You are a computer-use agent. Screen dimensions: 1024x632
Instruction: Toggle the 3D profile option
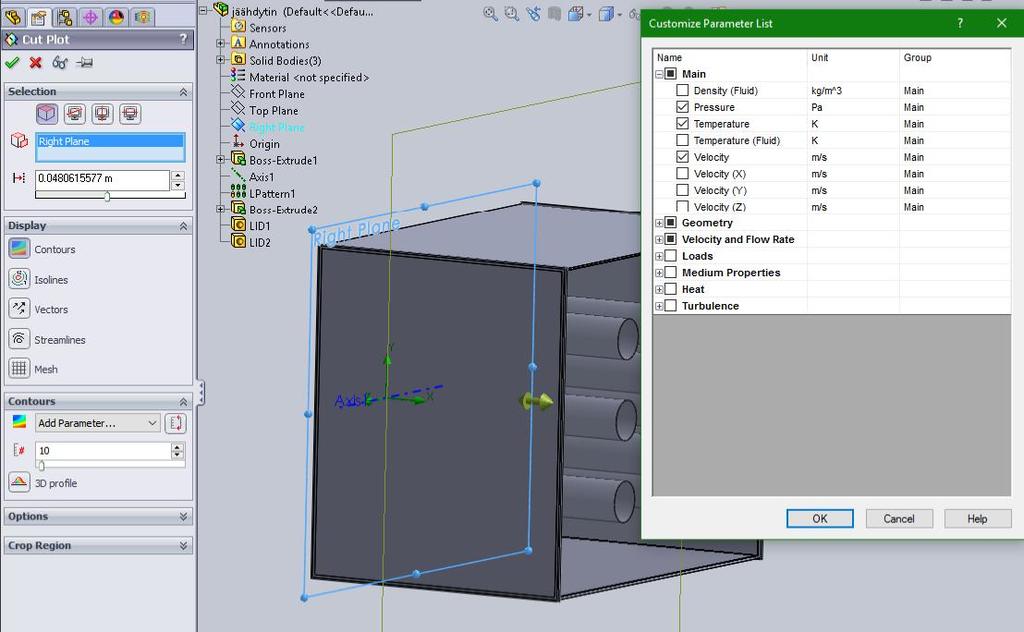click(x=20, y=482)
